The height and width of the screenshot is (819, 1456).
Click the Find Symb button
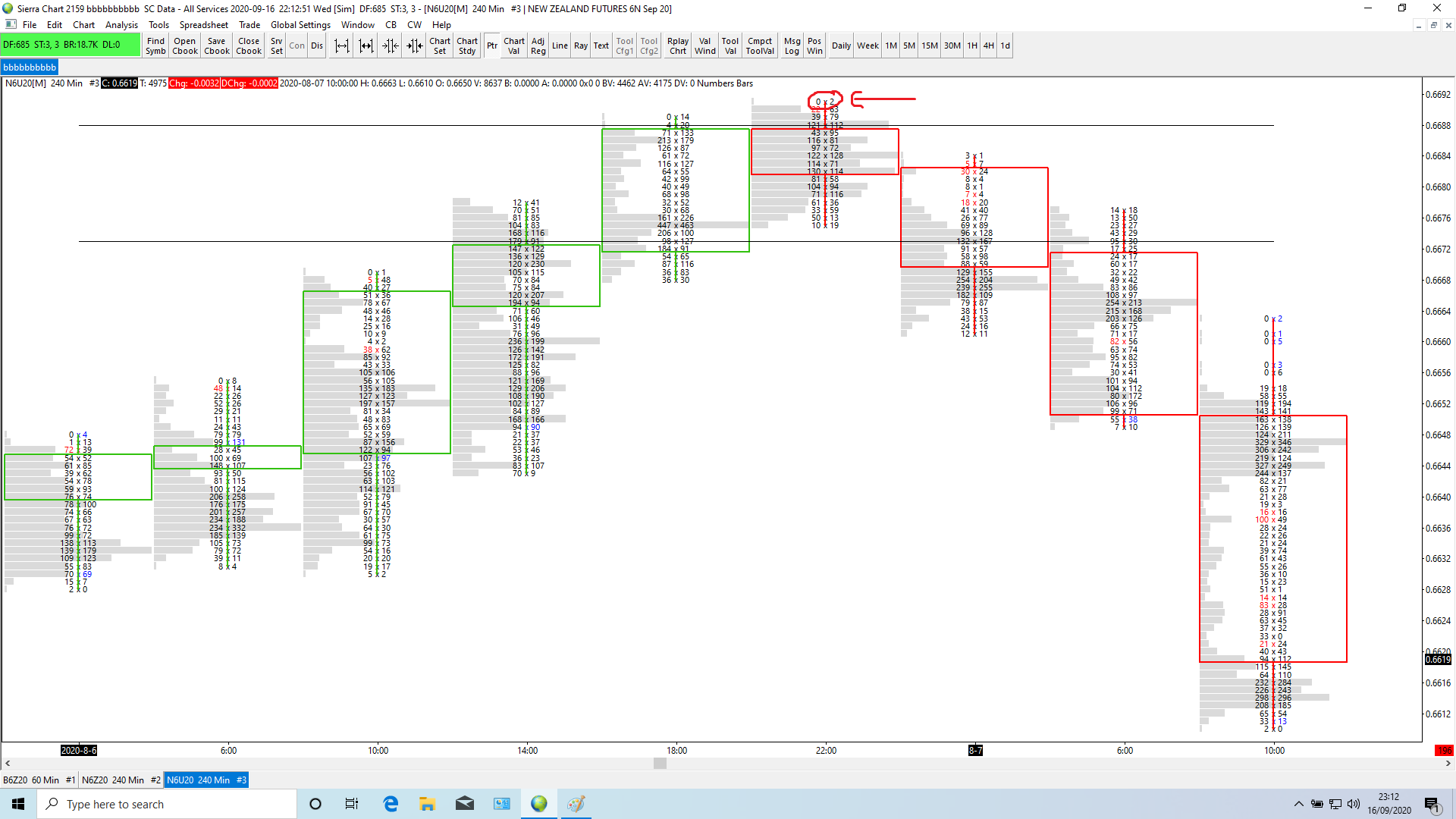[155, 45]
